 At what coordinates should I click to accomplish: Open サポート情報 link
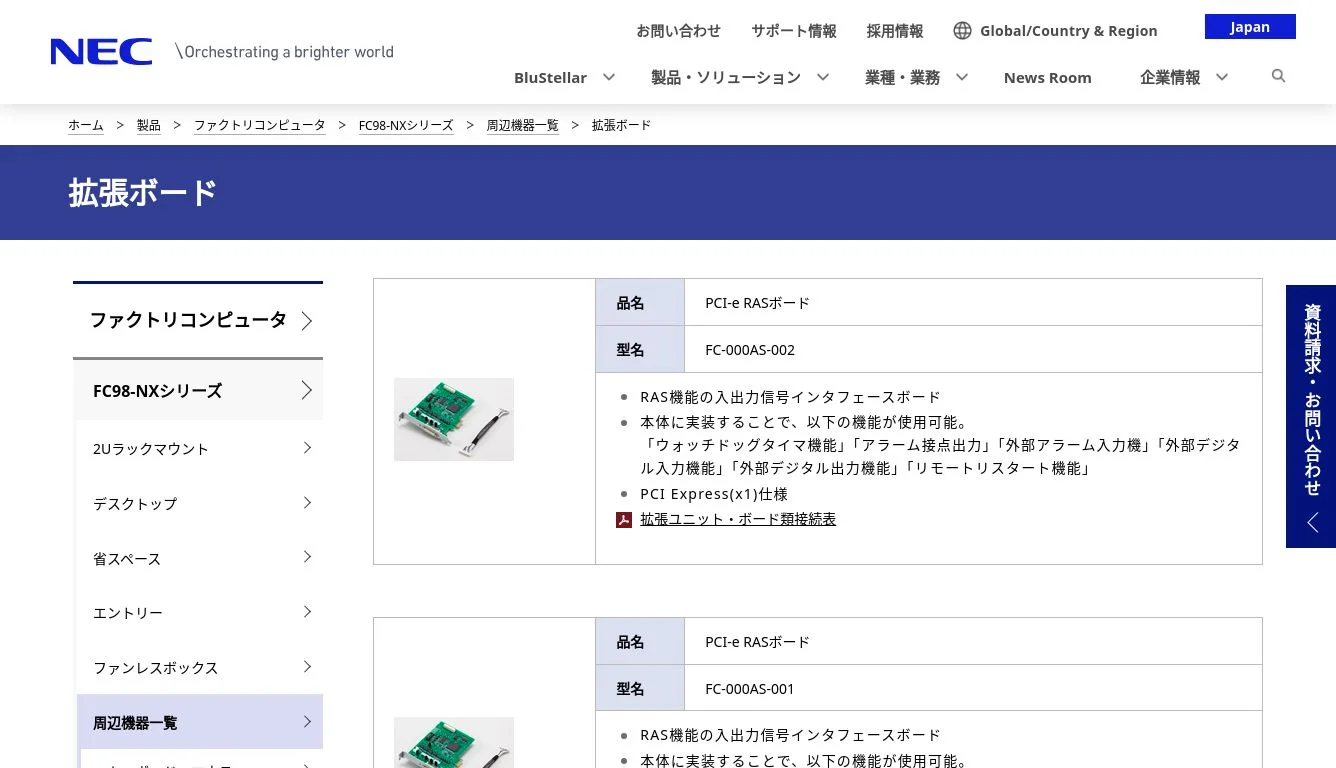794,31
